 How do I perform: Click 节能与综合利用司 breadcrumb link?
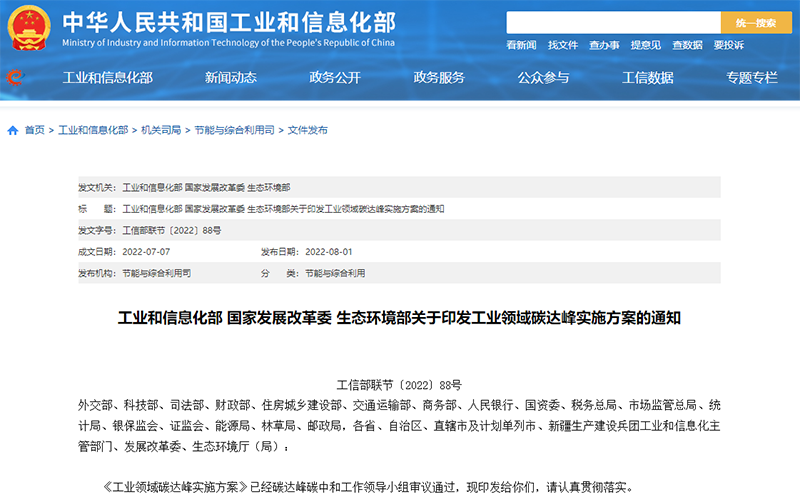(x=234, y=130)
